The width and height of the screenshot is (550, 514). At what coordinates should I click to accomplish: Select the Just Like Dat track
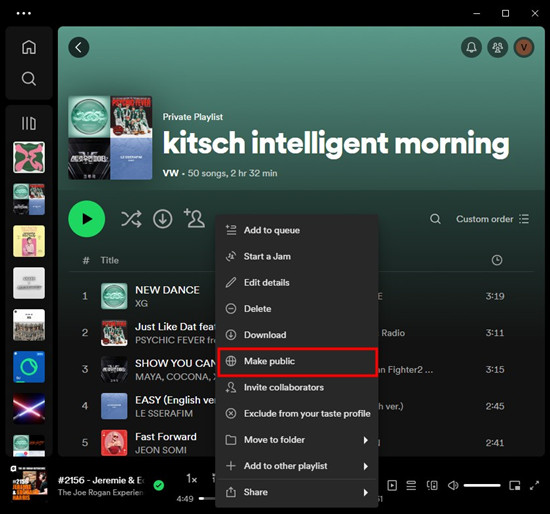175,327
